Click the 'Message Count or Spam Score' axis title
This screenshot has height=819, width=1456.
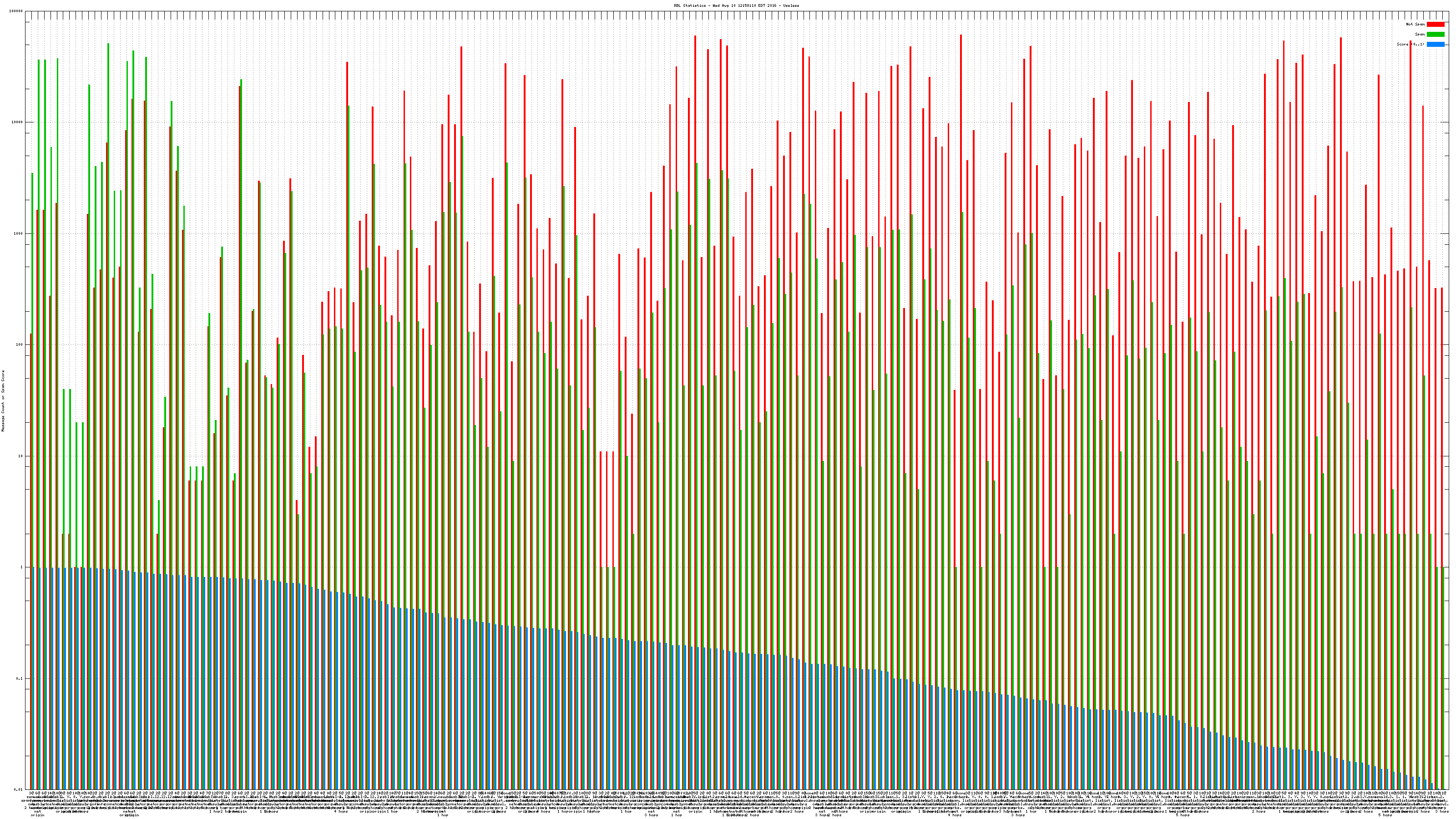point(3,401)
